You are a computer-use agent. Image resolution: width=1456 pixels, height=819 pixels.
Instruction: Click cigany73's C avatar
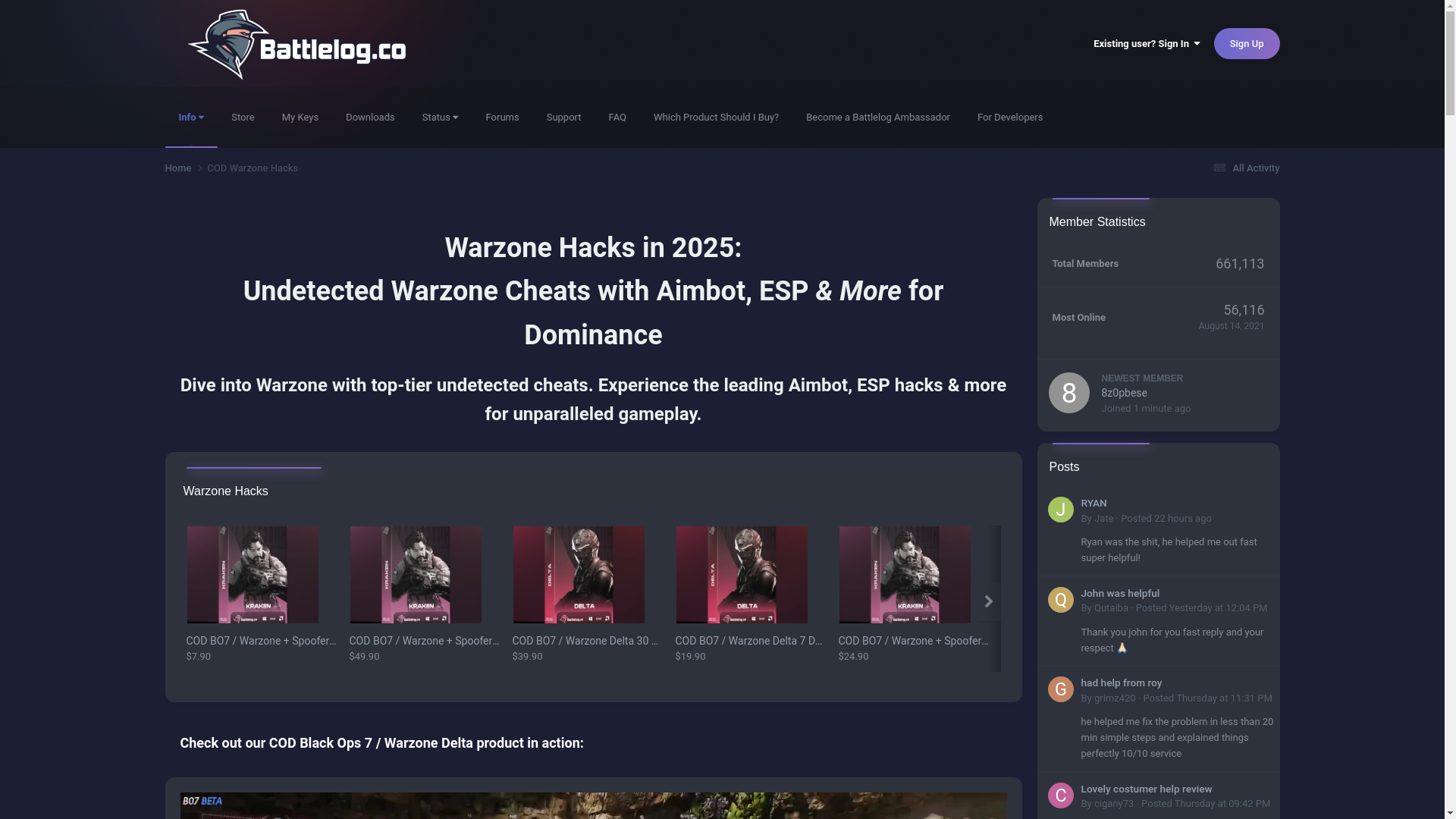click(1060, 795)
